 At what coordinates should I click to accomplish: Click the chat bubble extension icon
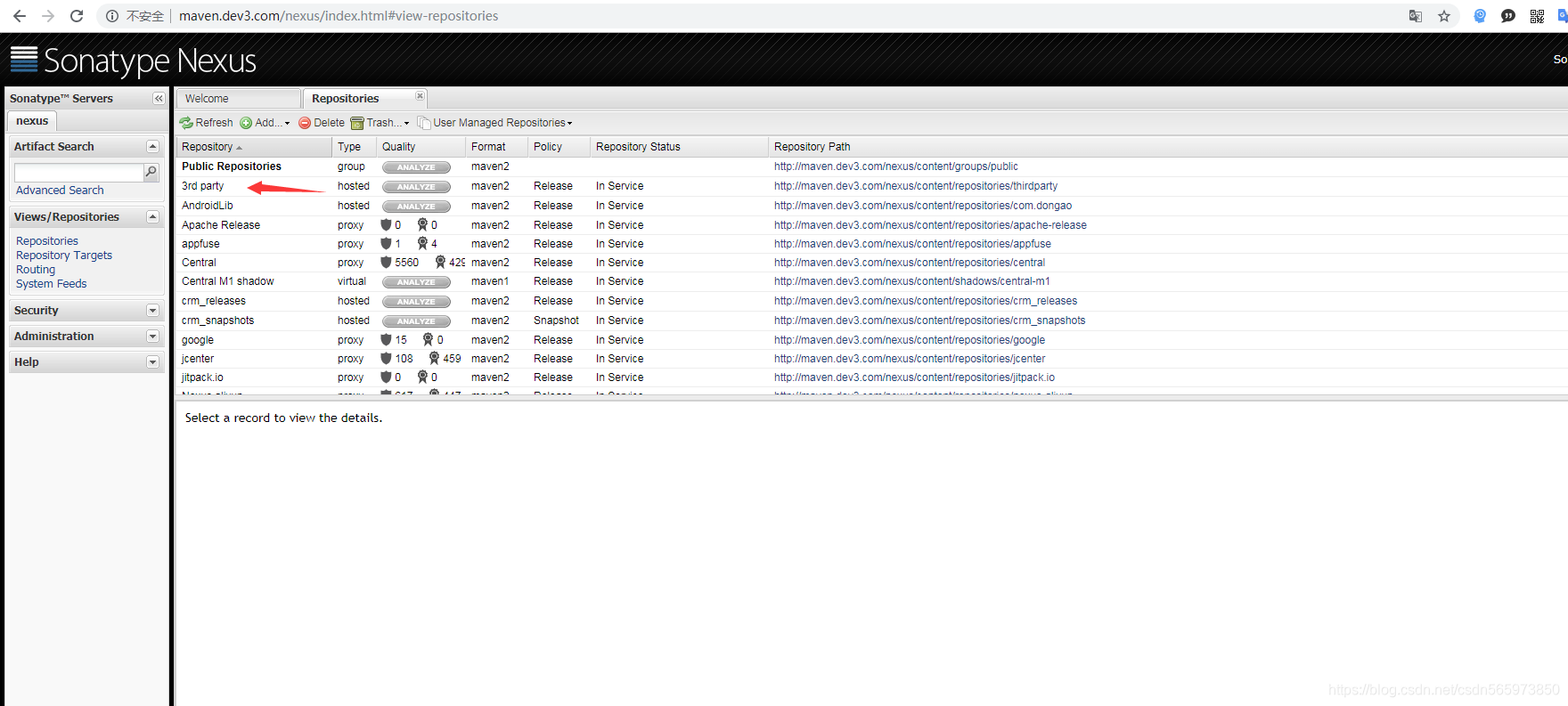click(1508, 16)
